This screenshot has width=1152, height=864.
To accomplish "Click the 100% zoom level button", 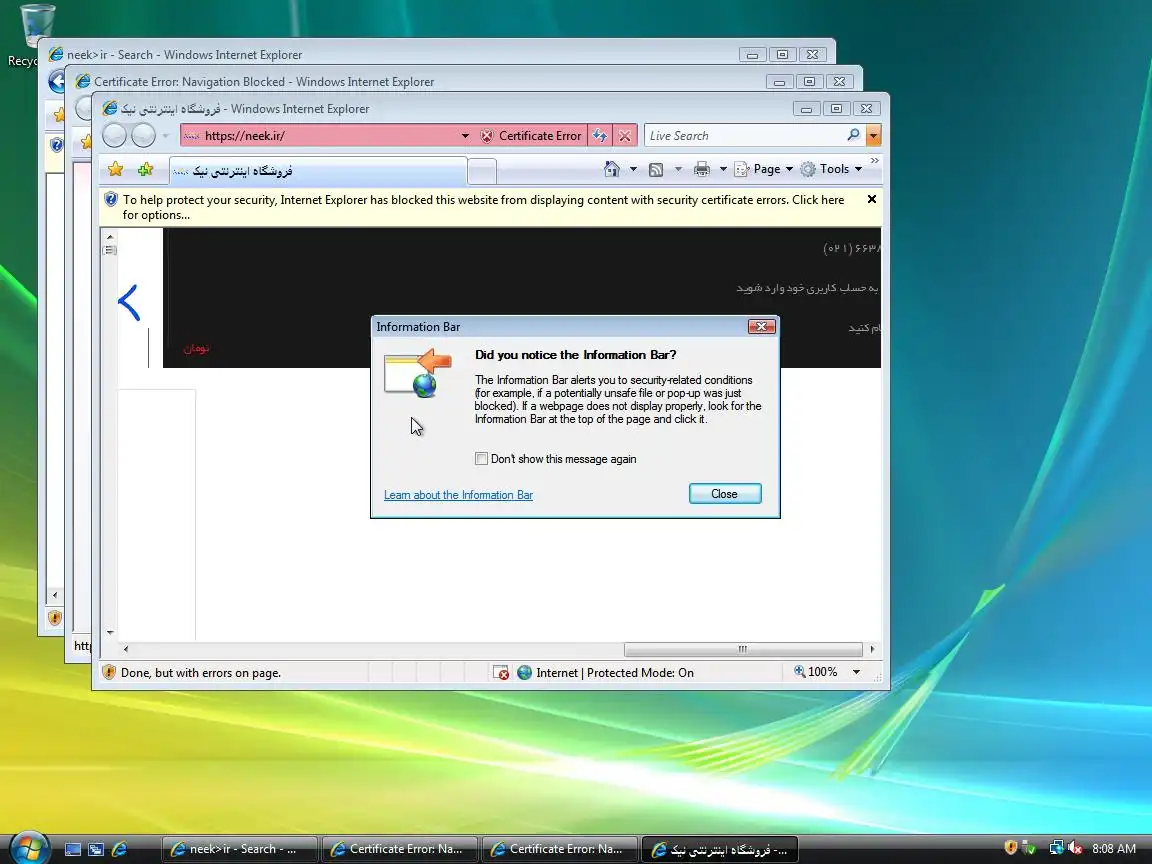I will pyautogui.click(x=816, y=672).
